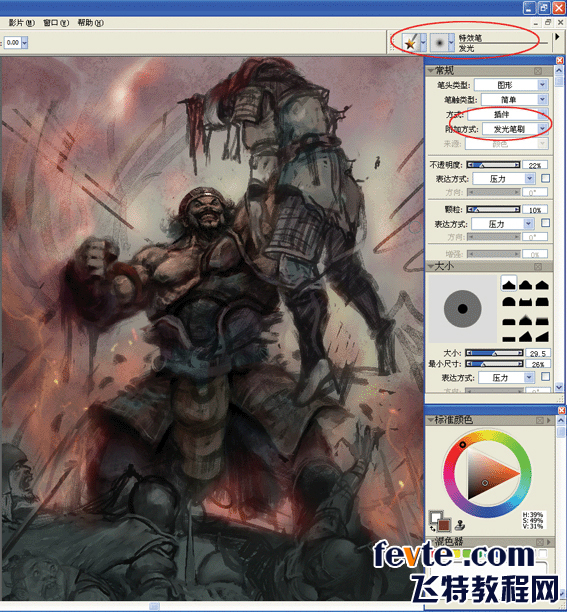The height and width of the screenshot is (612, 567).
Task: Open the 笔头类型 dropdown
Action: point(512,85)
